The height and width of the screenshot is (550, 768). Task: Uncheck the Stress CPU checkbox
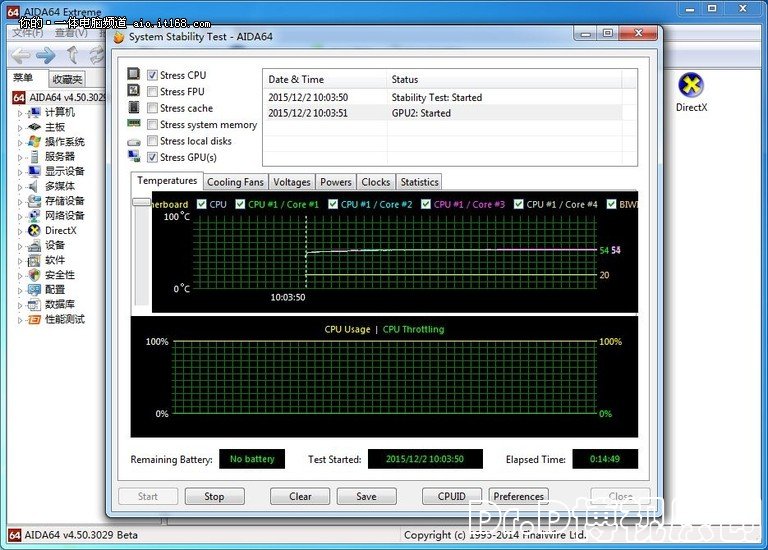click(152, 75)
